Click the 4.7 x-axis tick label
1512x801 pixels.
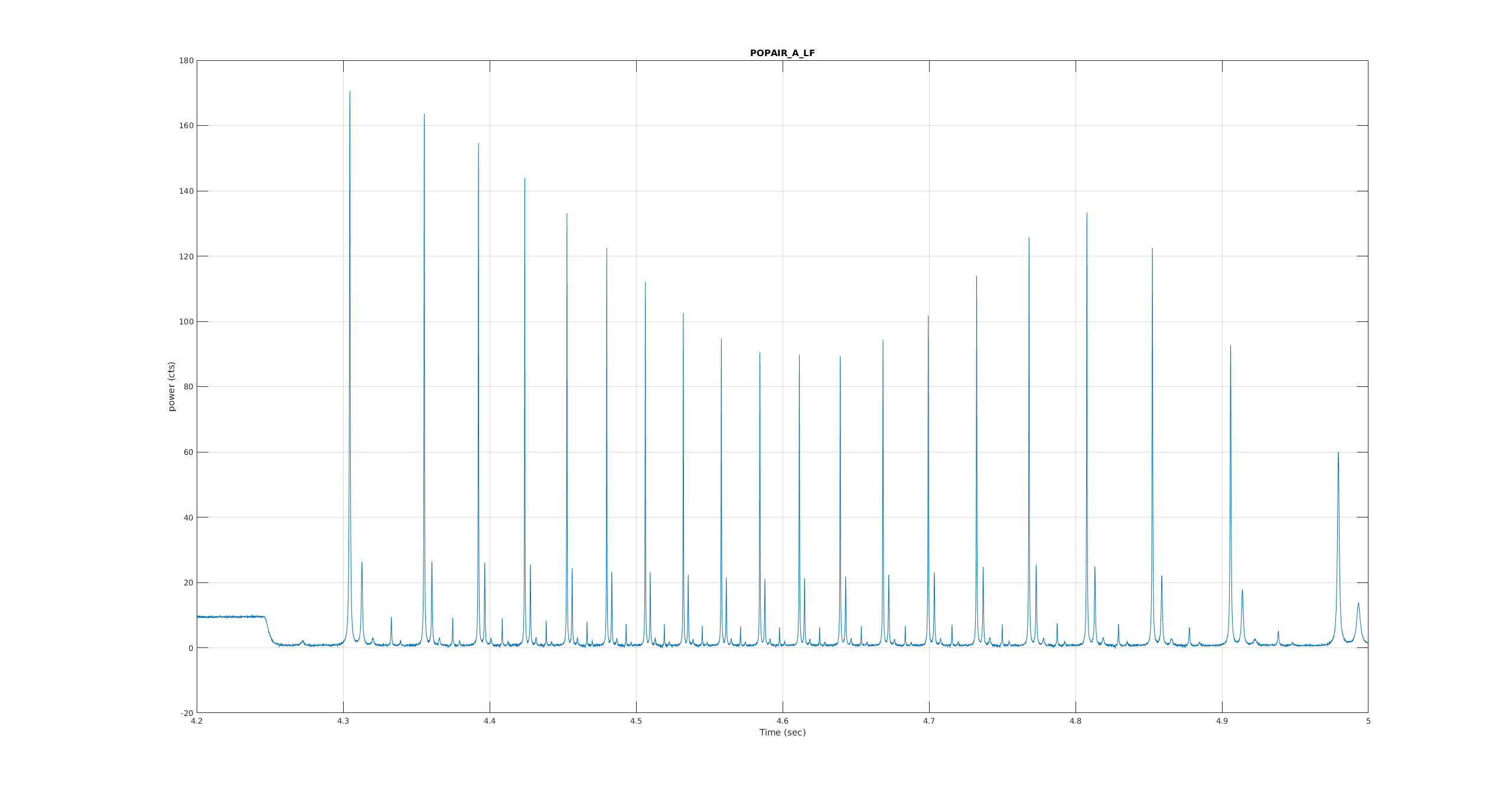tap(929, 721)
